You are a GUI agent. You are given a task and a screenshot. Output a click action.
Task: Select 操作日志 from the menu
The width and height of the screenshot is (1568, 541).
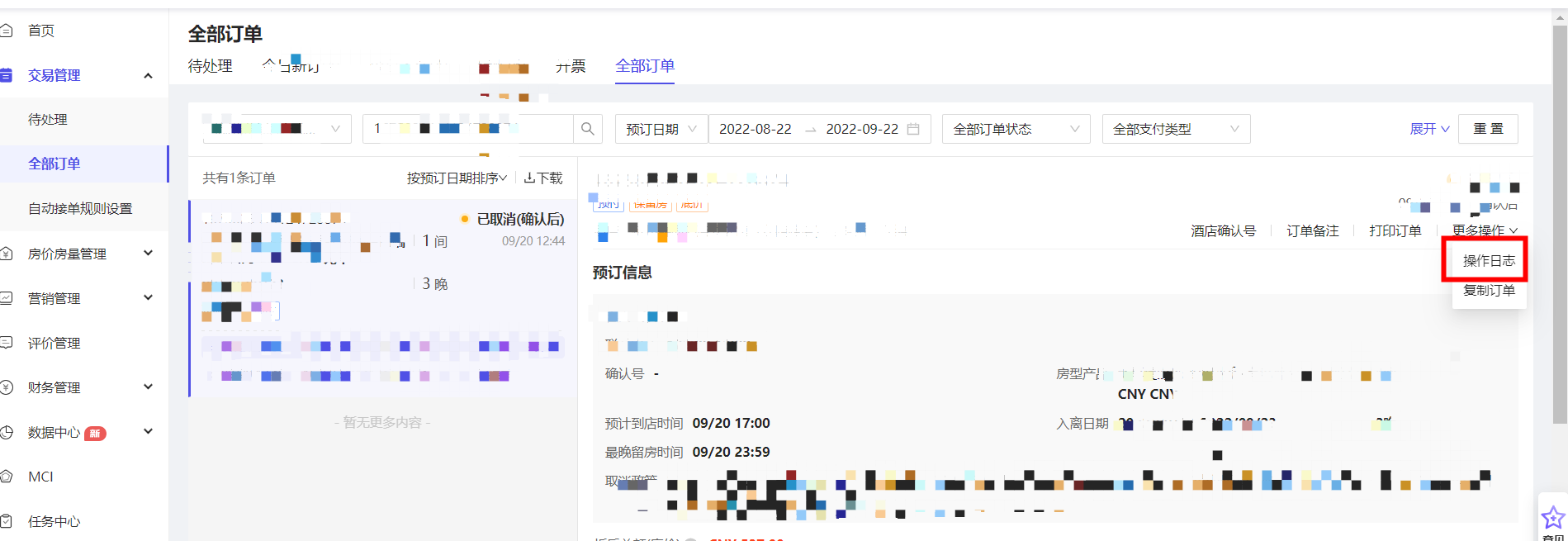point(1488,260)
